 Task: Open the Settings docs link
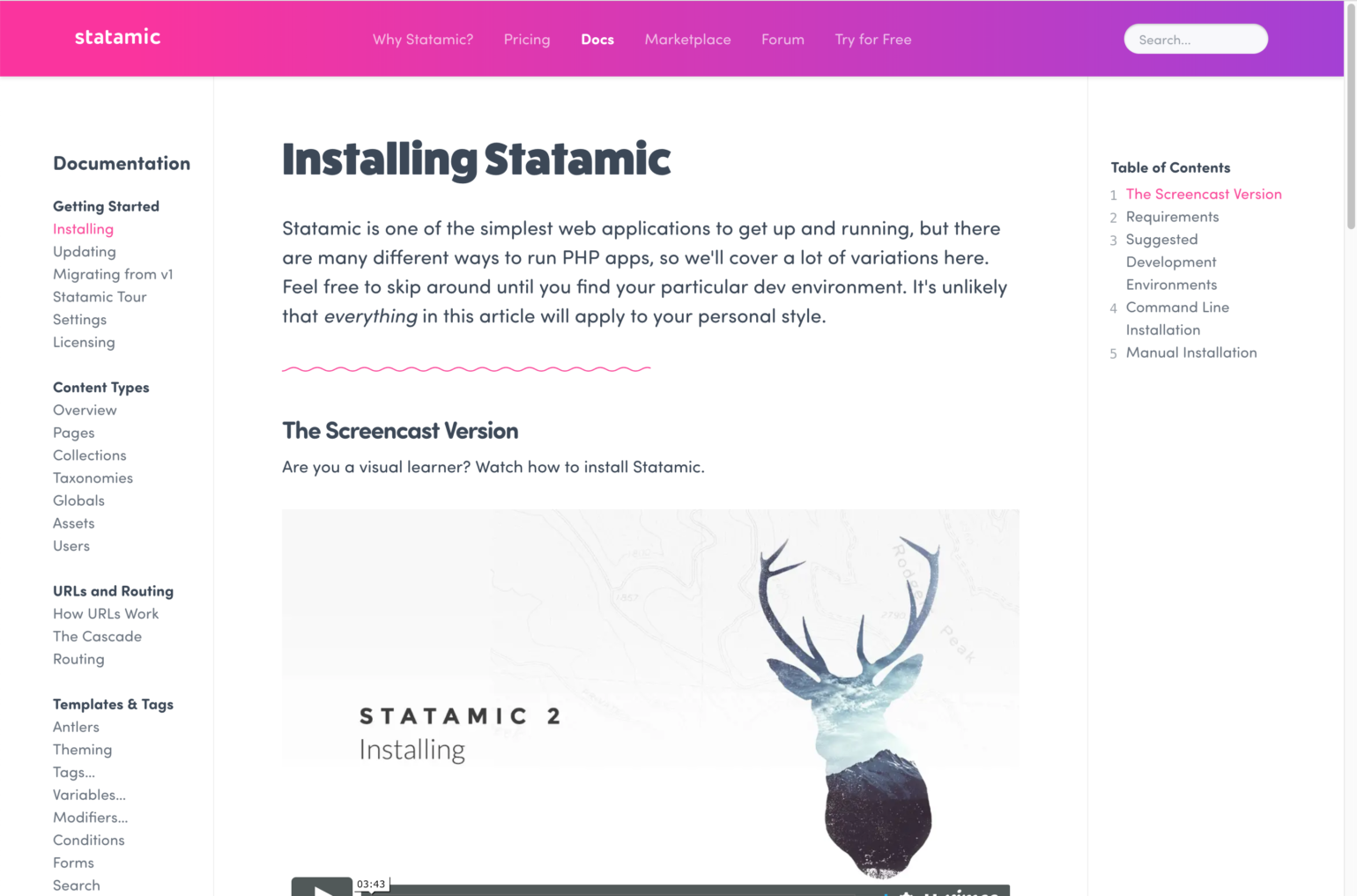point(79,320)
